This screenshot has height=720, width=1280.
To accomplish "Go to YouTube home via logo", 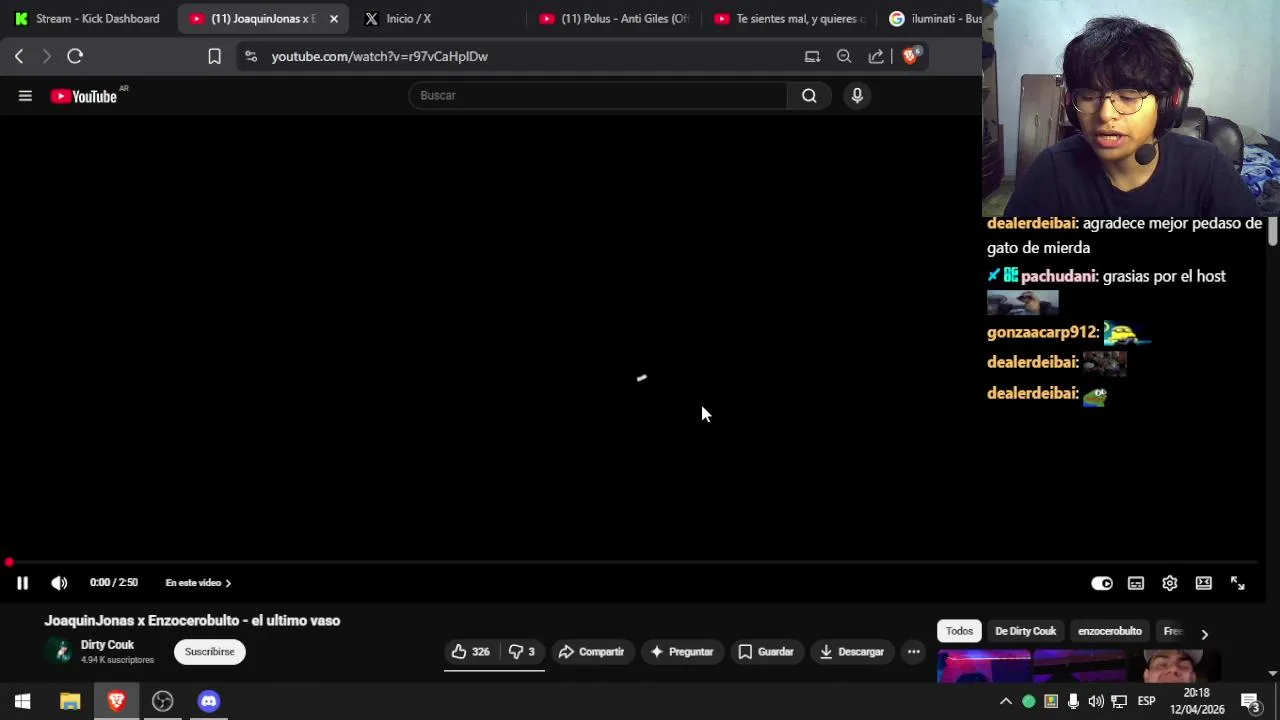I will [x=84, y=96].
